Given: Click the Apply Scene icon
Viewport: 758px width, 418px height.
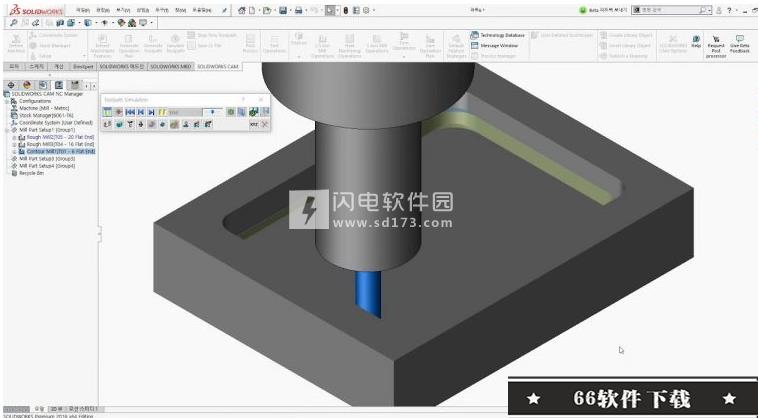Looking at the screenshot, I should coord(131,23).
